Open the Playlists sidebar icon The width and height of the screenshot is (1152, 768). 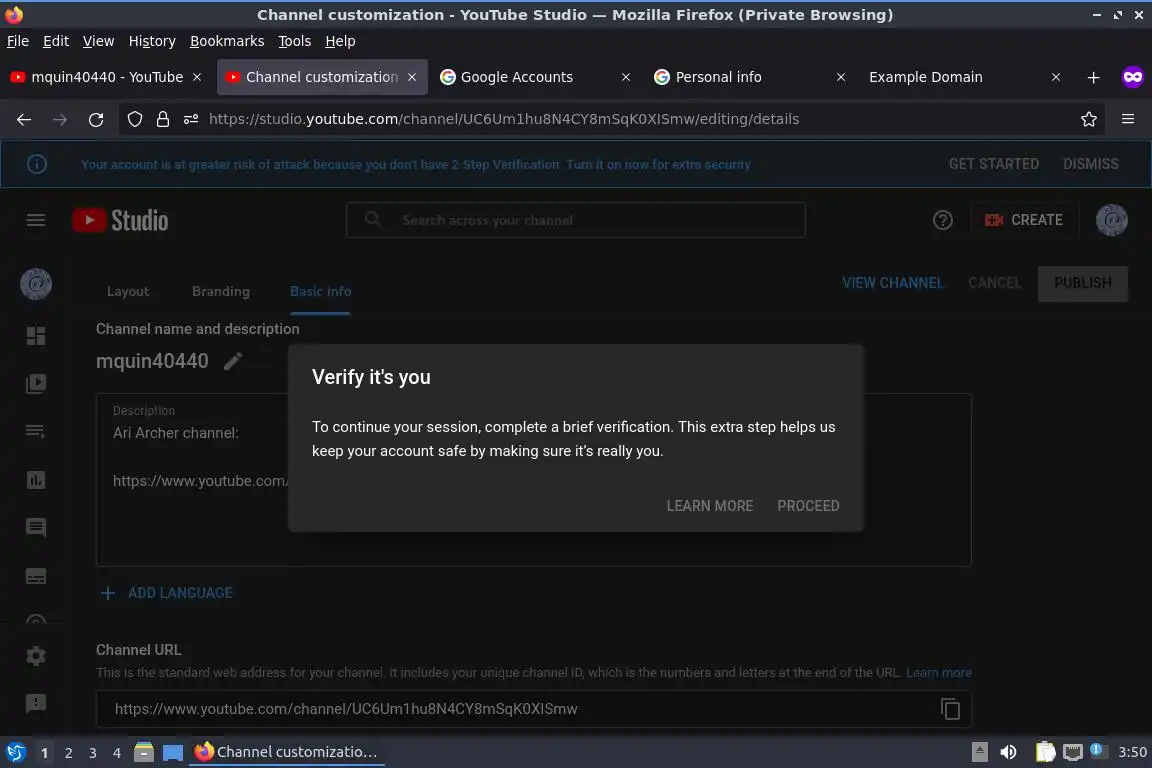[x=35, y=431]
